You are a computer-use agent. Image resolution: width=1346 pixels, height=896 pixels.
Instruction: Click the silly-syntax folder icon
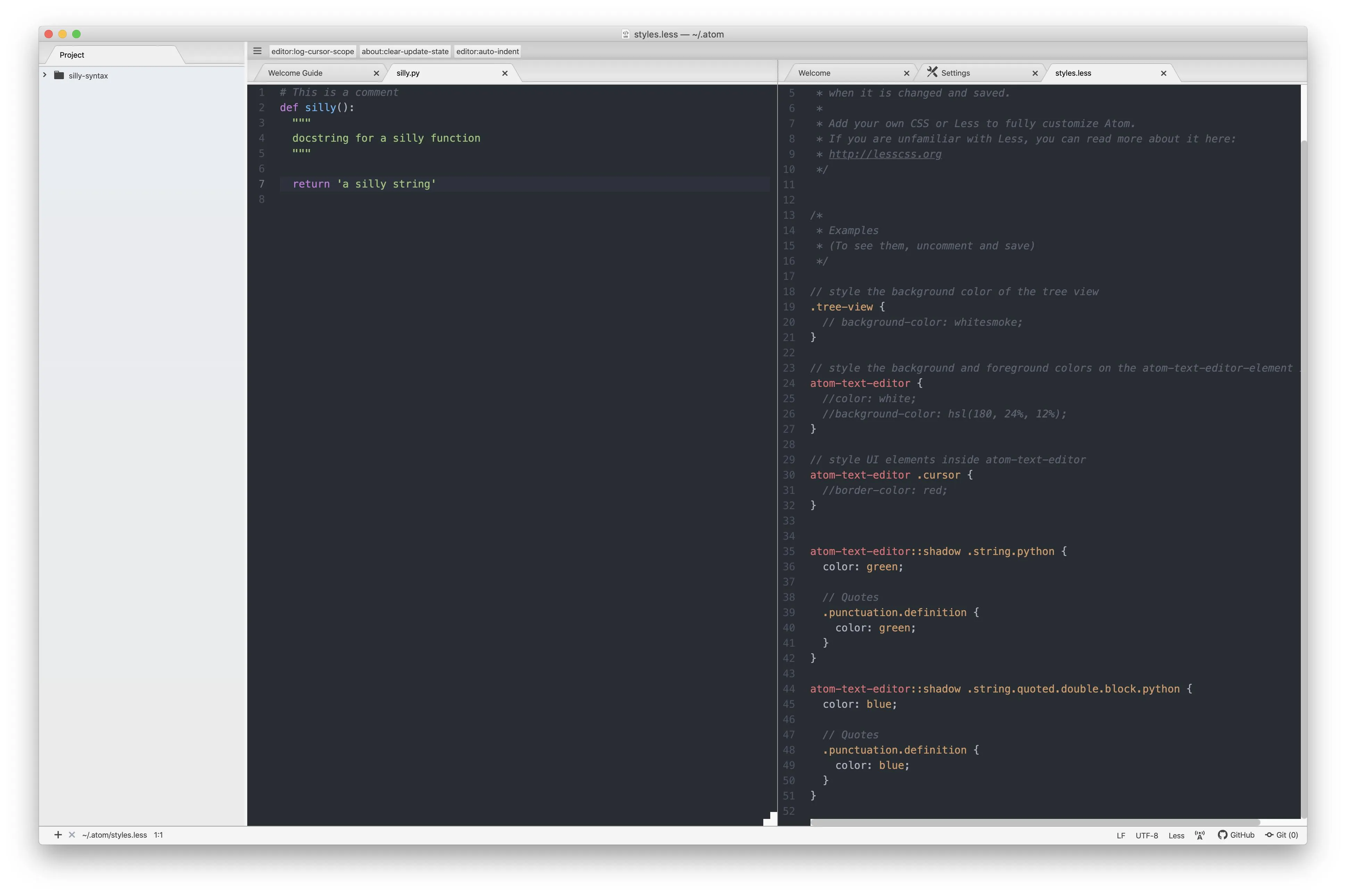click(59, 75)
